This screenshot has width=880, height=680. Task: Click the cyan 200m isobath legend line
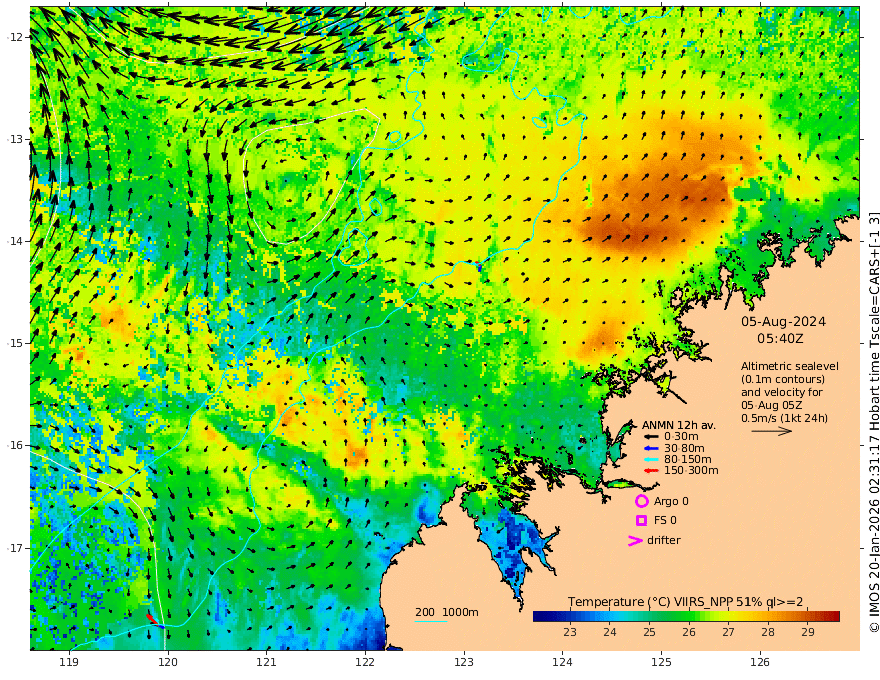point(430,621)
